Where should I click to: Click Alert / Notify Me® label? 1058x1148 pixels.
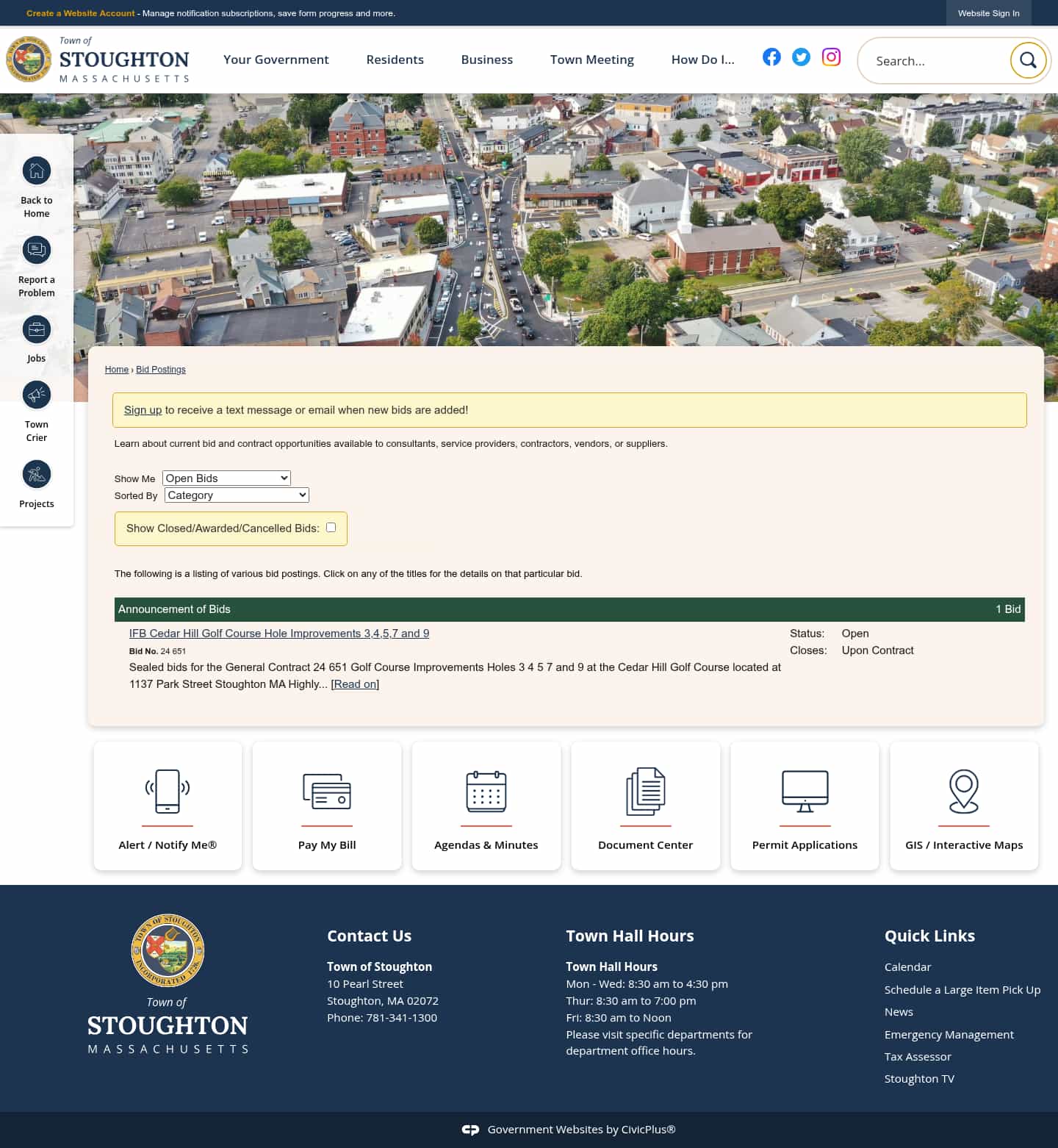(x=168, y=845)
